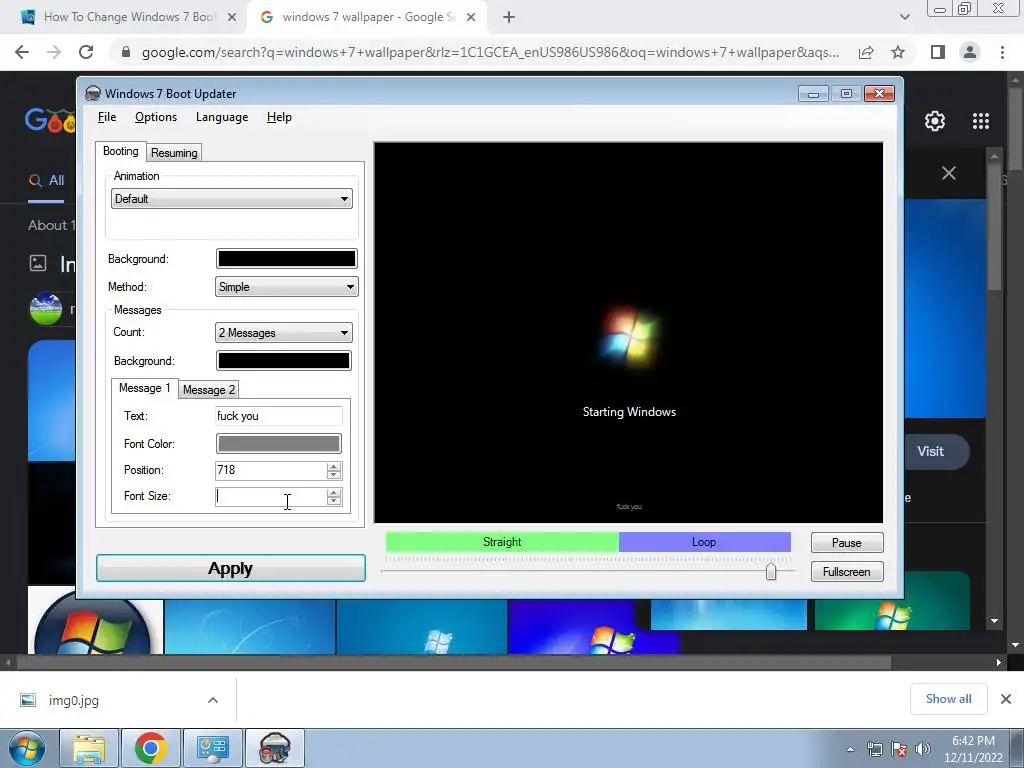
Task: Click Show all downloads
Action: [948, 699]
